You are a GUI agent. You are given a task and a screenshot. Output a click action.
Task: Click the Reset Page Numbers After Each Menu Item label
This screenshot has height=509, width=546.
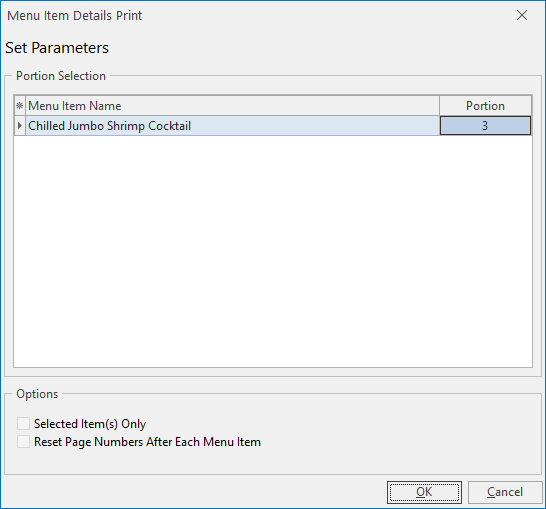147,442
